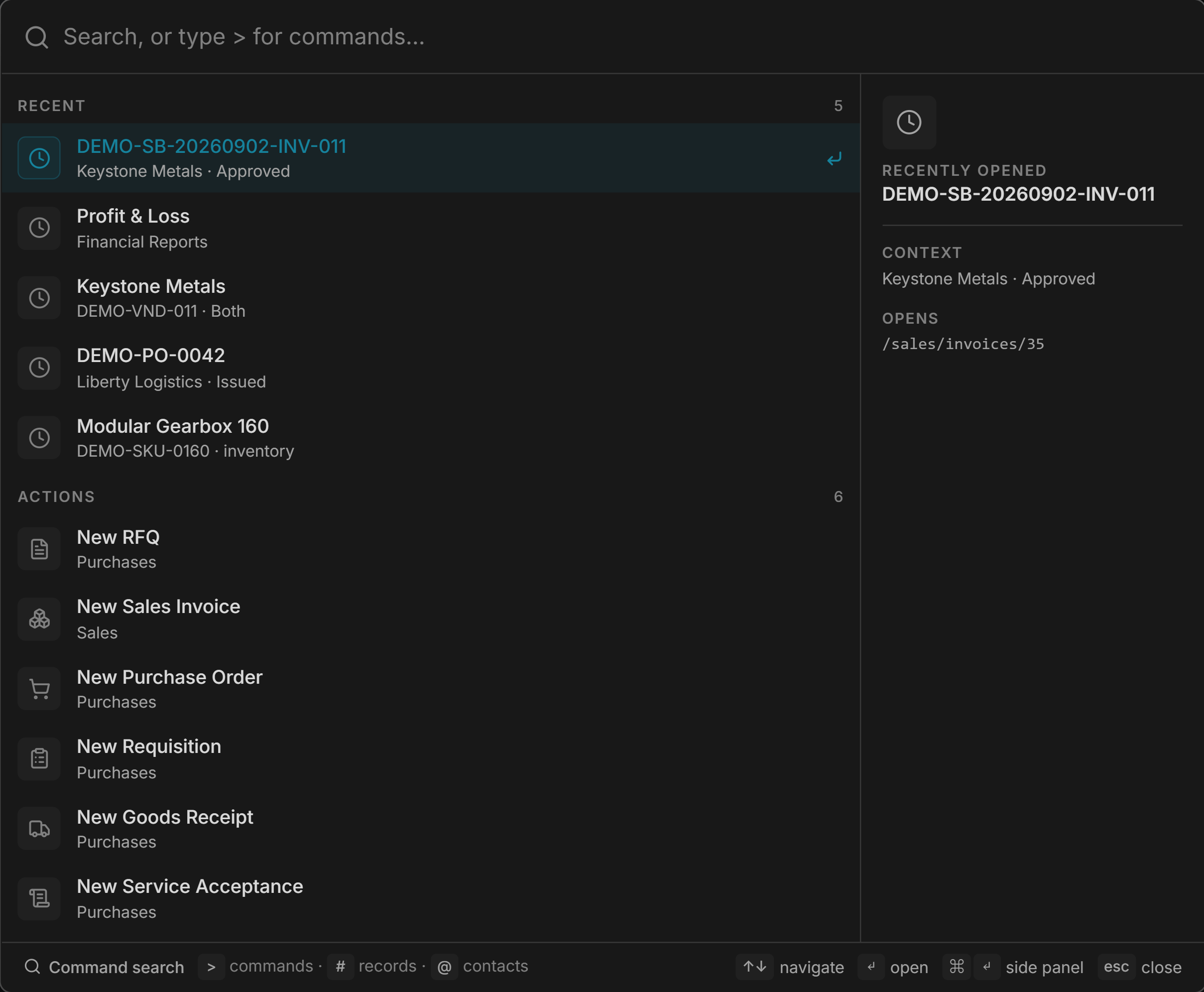Click the 'Keystone Metals · Approved' context text in preview
Image resolution: width=1204 pixels, height=992 pixels.
[988, 279]
